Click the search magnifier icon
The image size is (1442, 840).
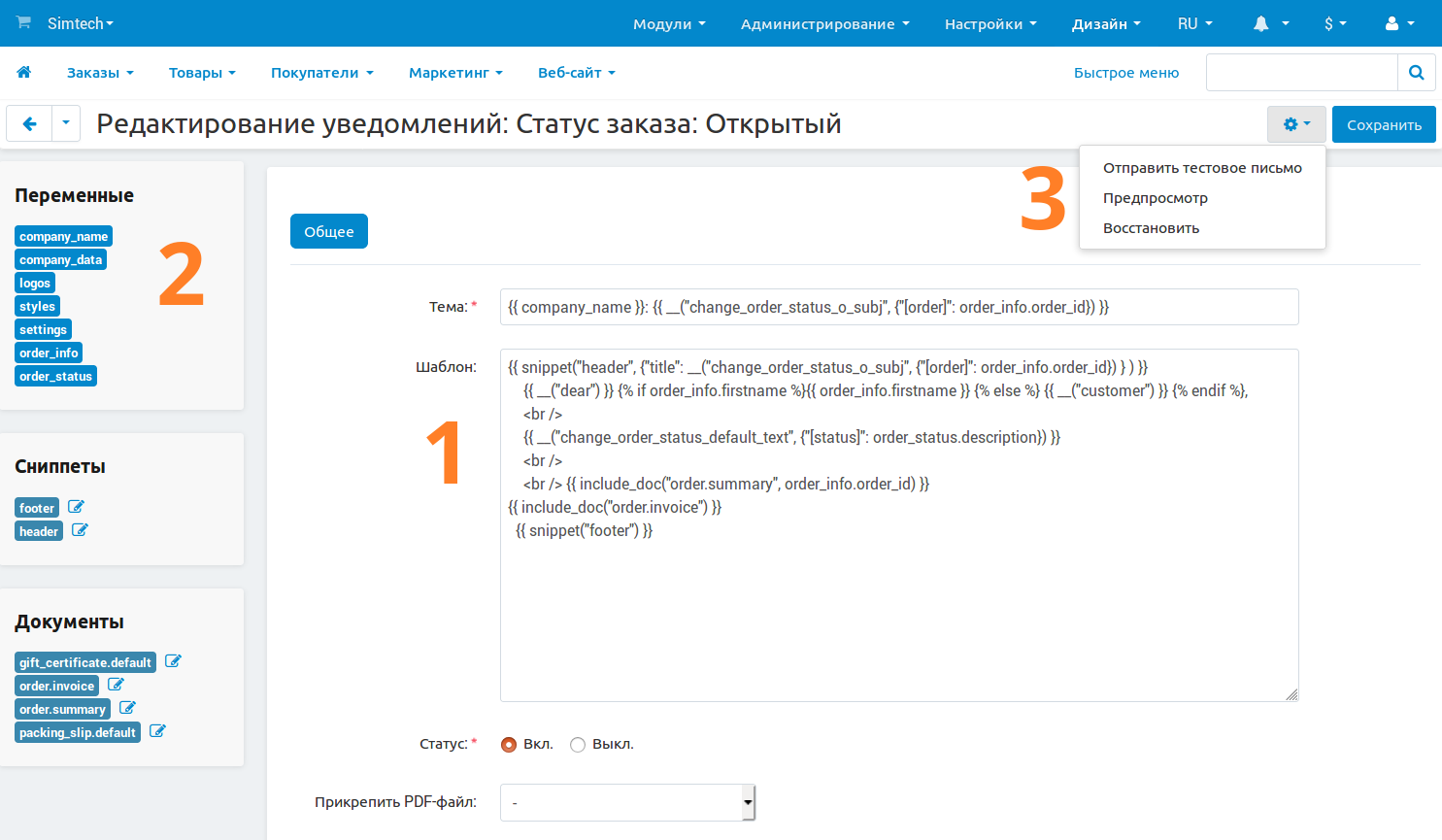tap(1416, 73)
